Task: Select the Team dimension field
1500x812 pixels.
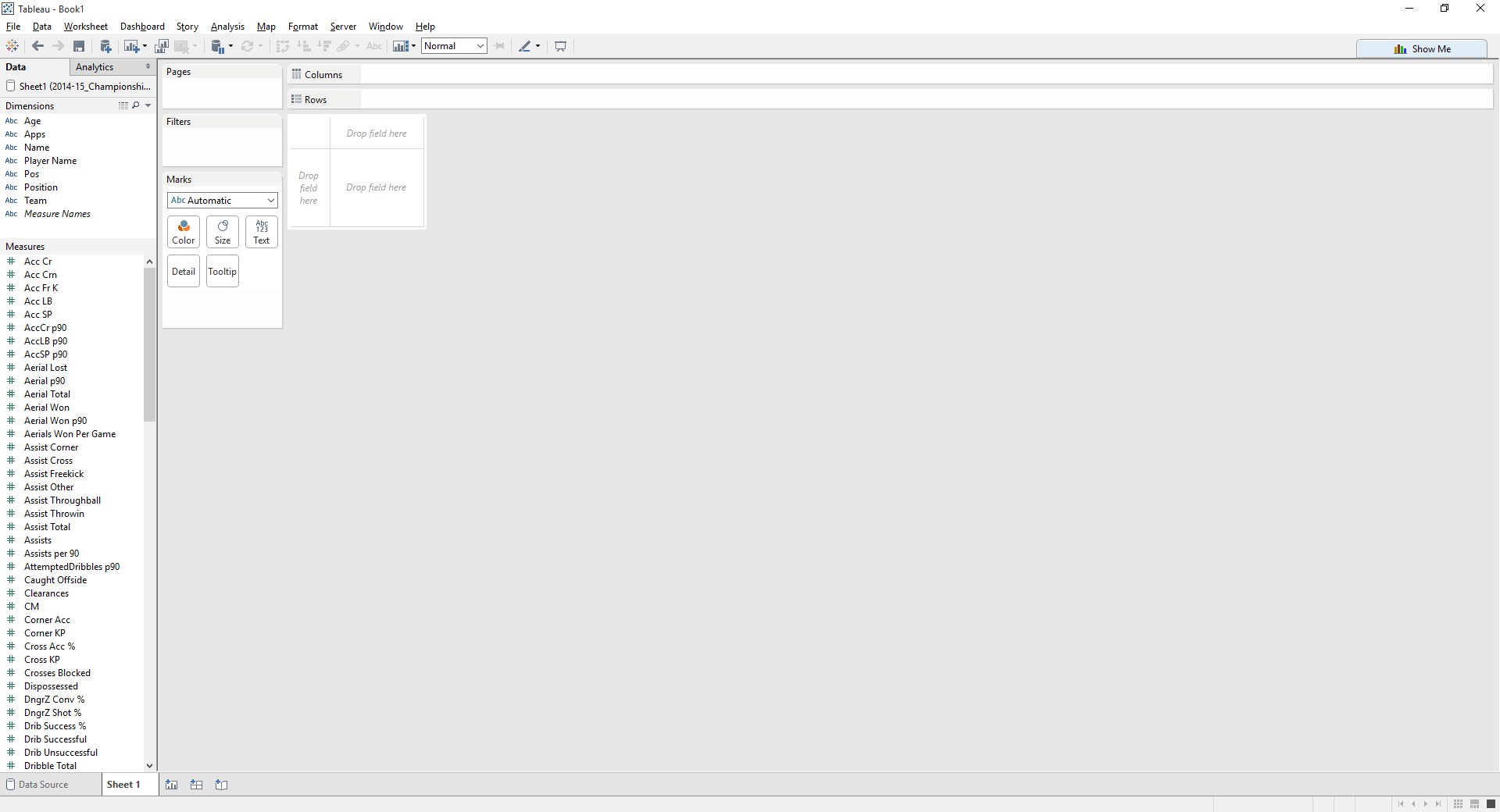Action: click(x=35, y=201)
